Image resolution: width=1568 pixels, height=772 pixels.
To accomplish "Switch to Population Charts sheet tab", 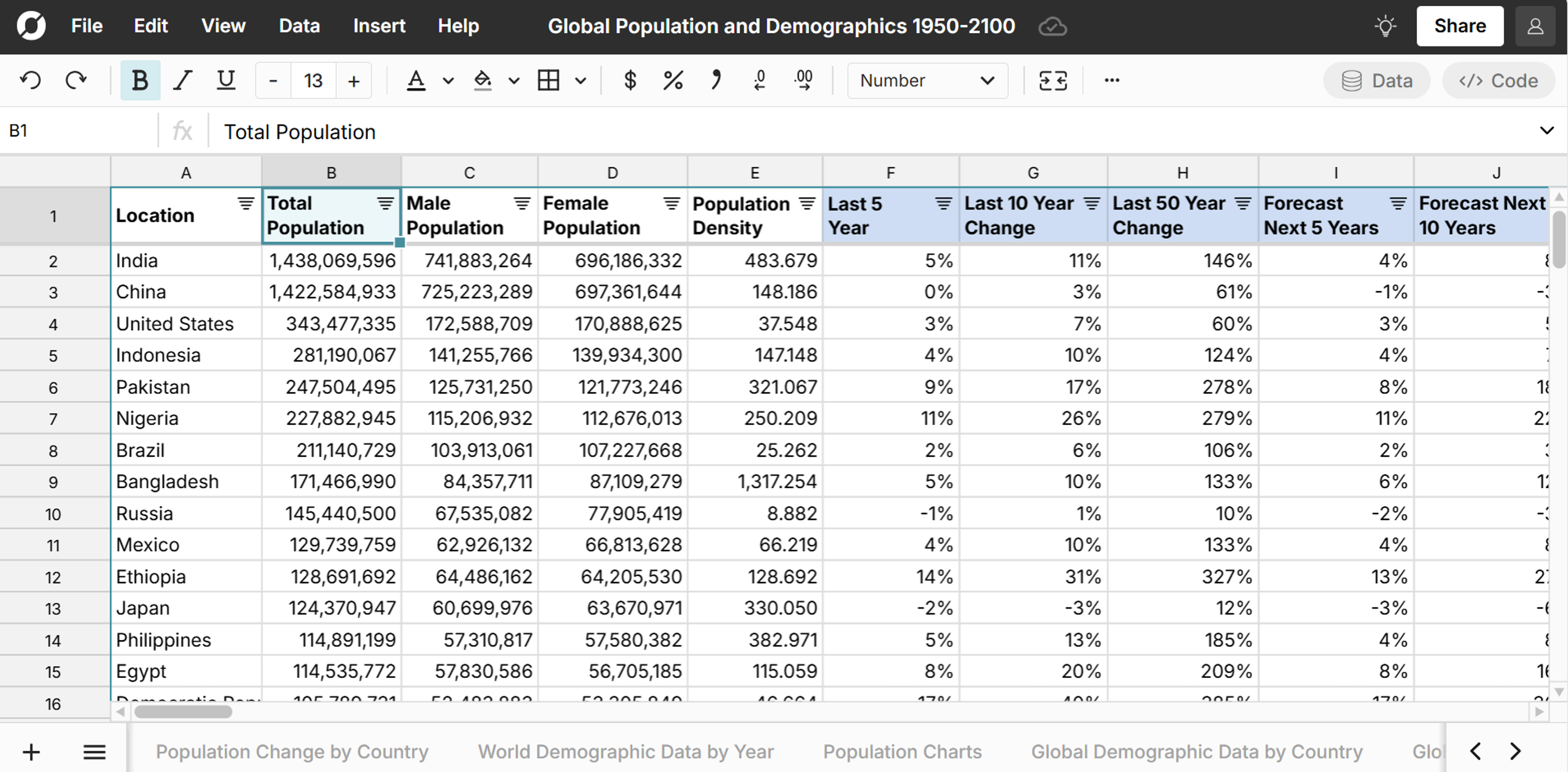I will 902,752.
